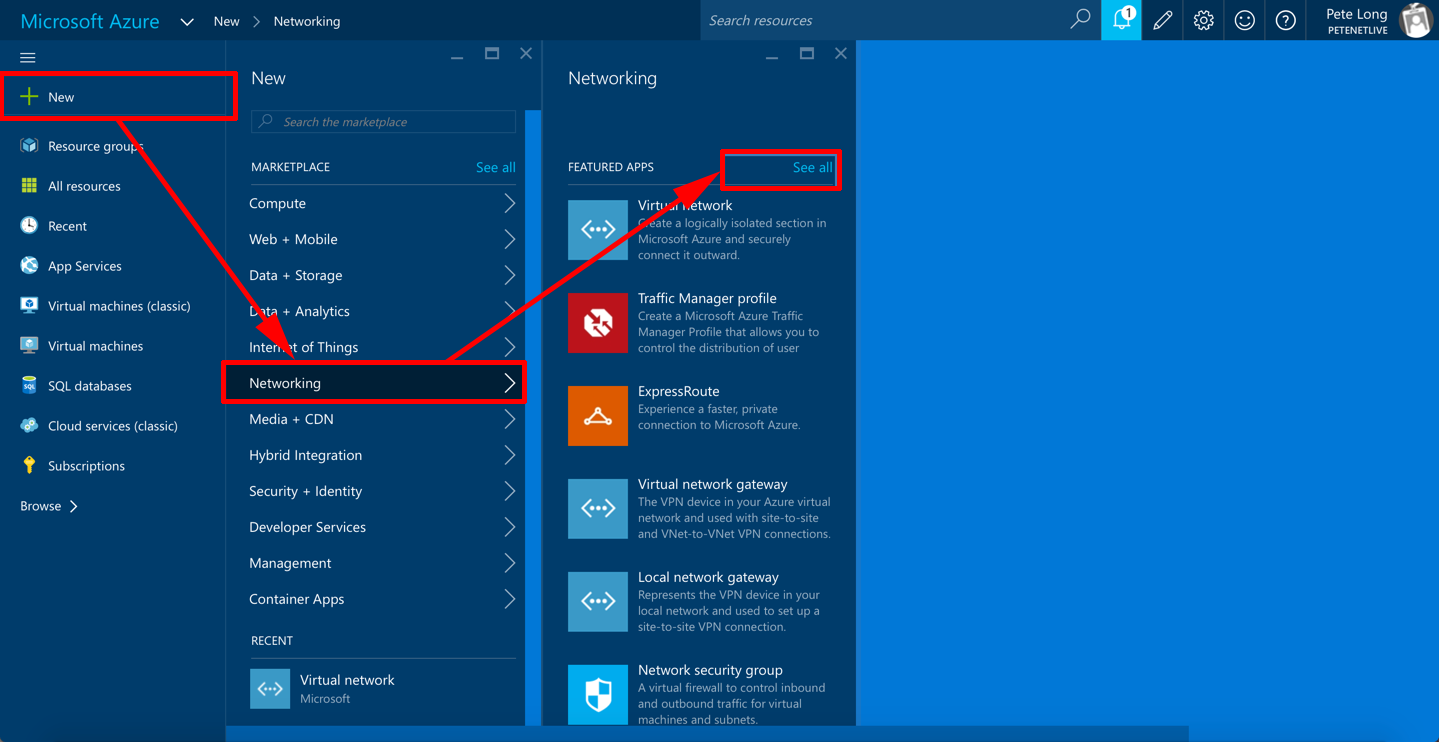This screenshot has width=1439, height=742.
Task: Click See all next to MARKETPLACE
Action: 496,167
